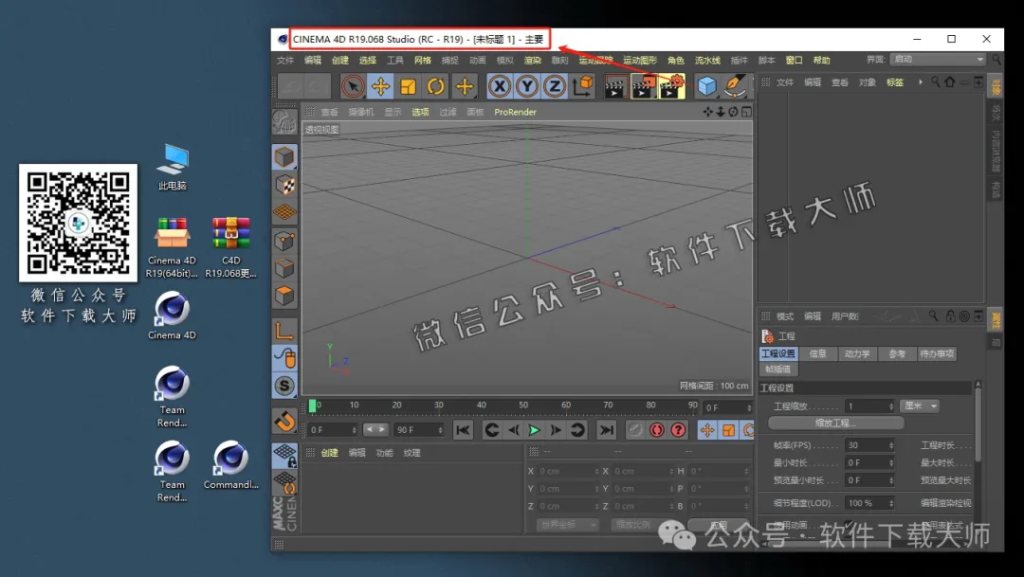Activate the Live Selection arrow tool
The height and width of the screenshot is (577, 1024).
click(353, 87)
